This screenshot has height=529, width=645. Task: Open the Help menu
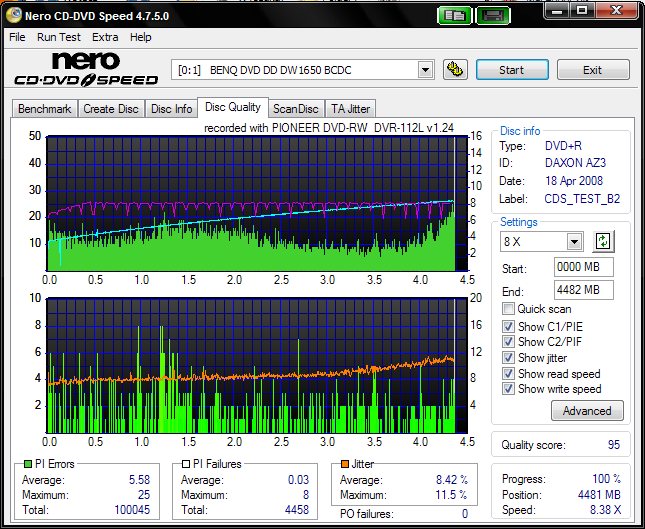(x=141, y=37)
